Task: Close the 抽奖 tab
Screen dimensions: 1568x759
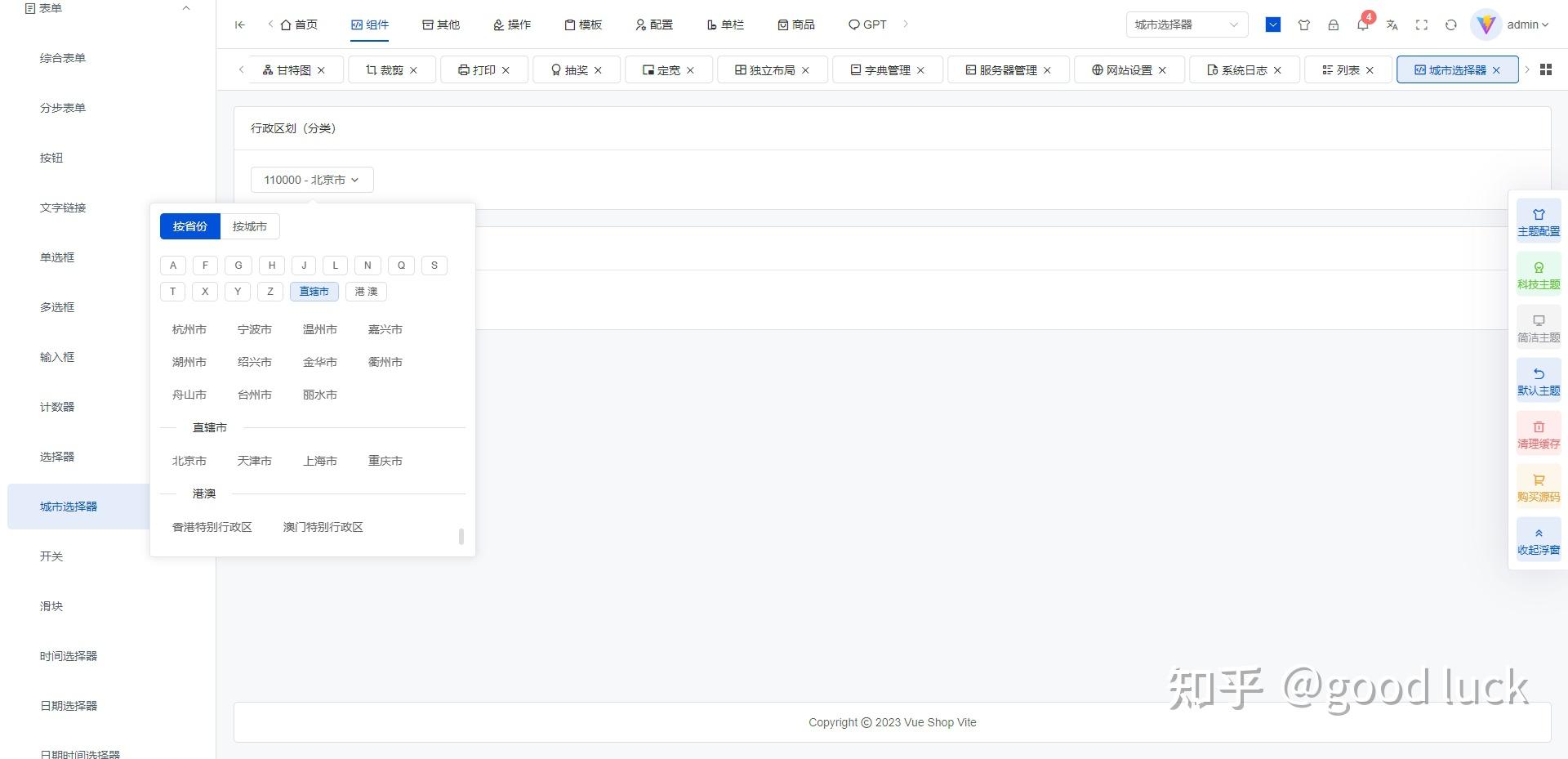Action: [x=598, y=70]
